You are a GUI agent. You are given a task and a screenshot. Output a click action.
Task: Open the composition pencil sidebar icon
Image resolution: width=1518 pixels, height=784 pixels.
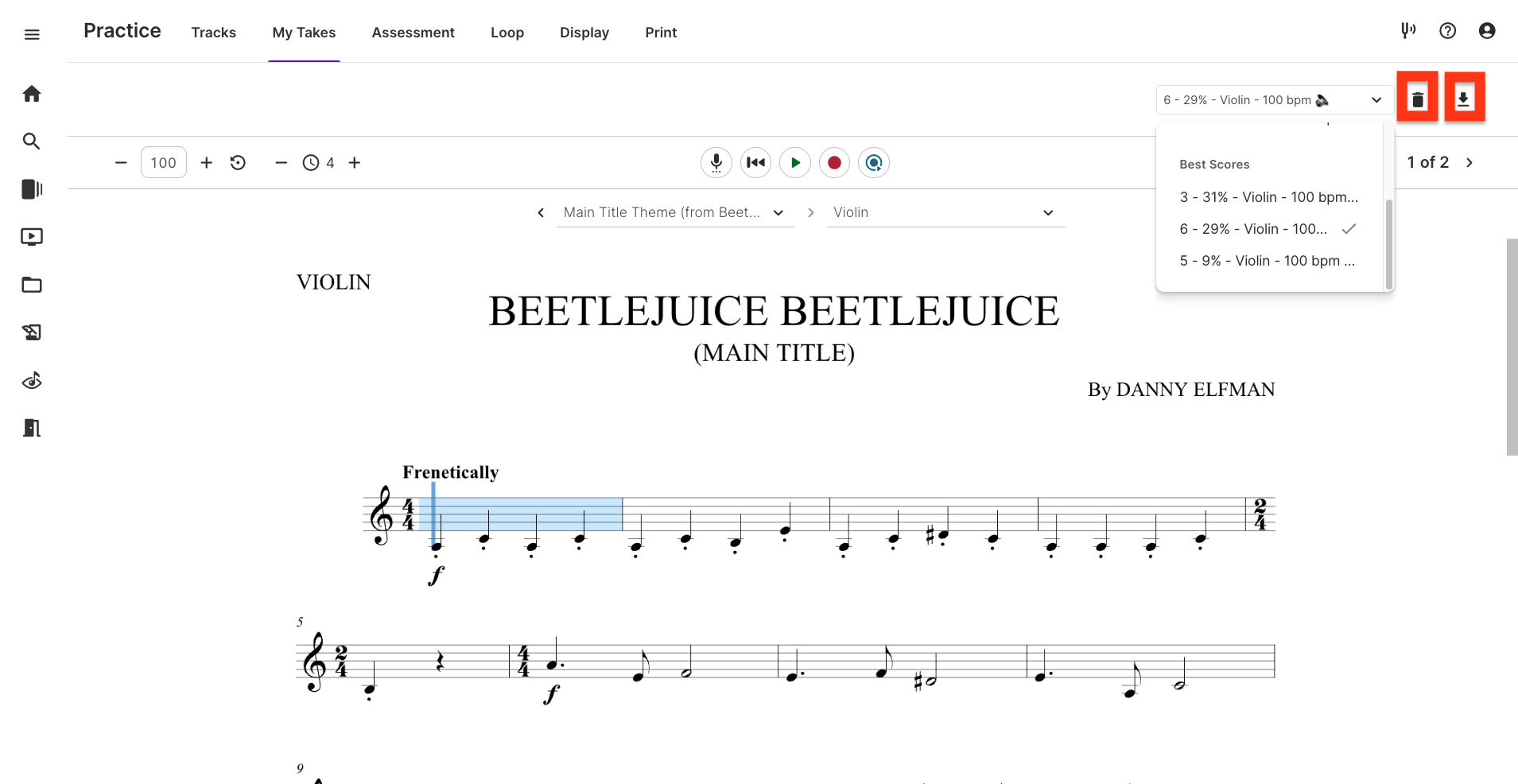pos(32,332)
